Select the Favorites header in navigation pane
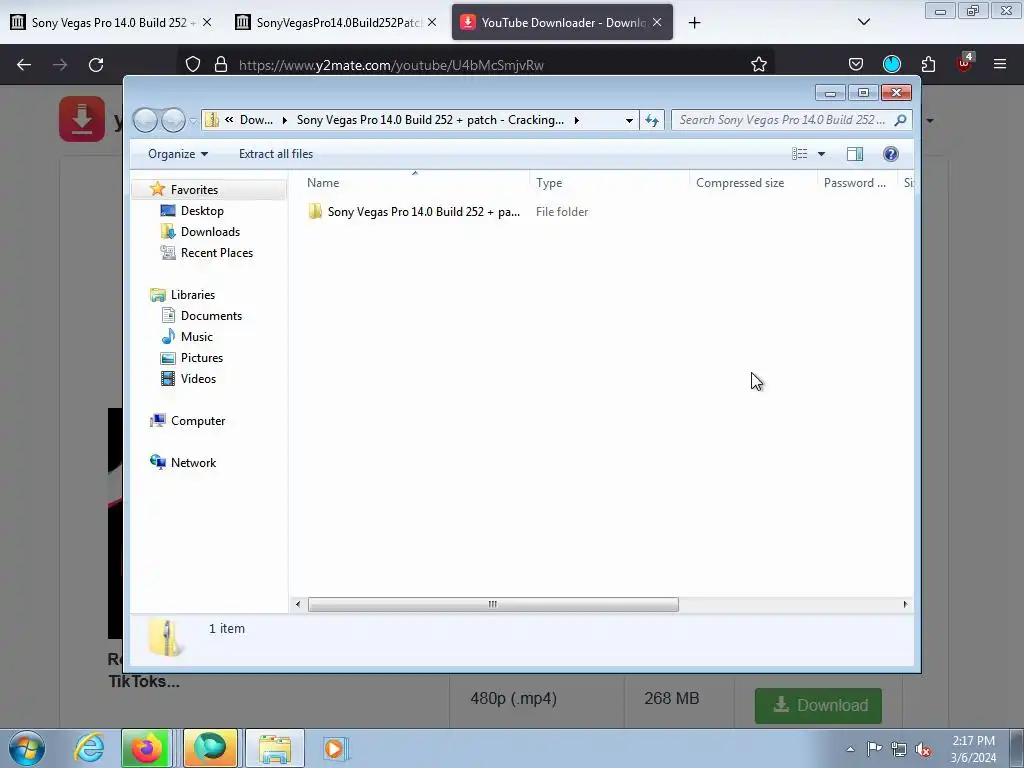Viewport: 1024px width, 768px height. (x=194, y=189)
